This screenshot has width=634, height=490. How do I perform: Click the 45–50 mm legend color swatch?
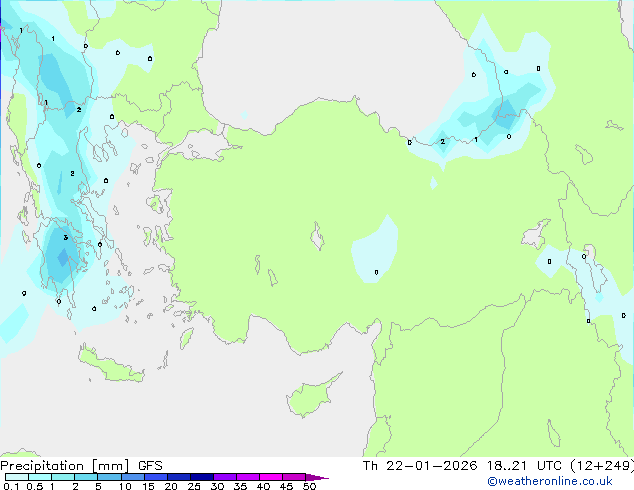(x=294, y=477)
